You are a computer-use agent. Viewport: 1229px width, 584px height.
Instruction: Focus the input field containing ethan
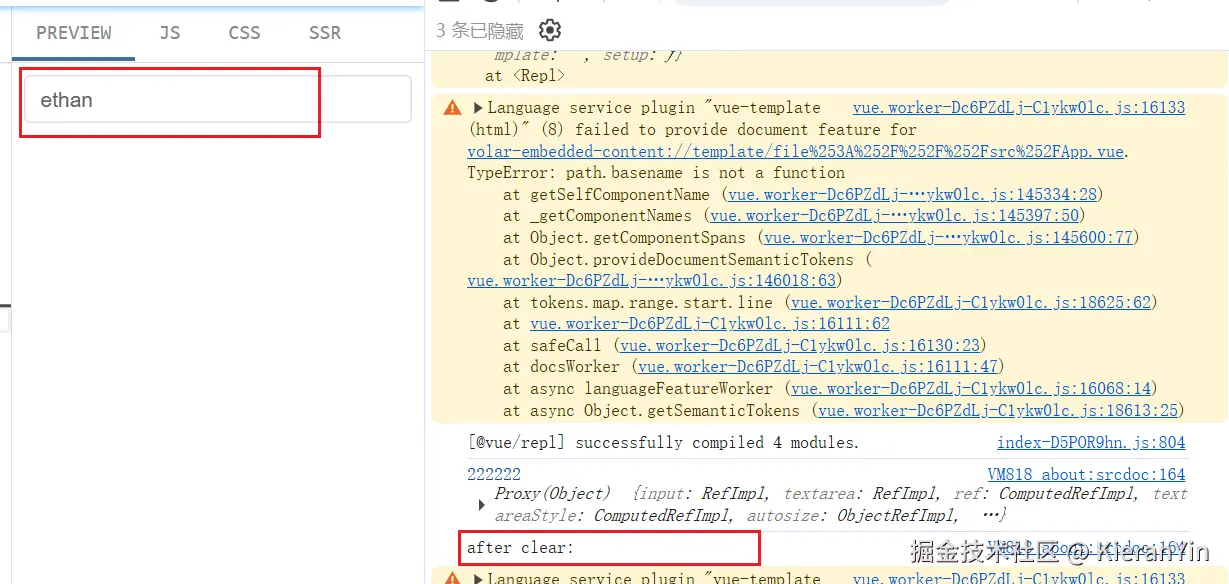pyautogui.click(x=218, y=100)
